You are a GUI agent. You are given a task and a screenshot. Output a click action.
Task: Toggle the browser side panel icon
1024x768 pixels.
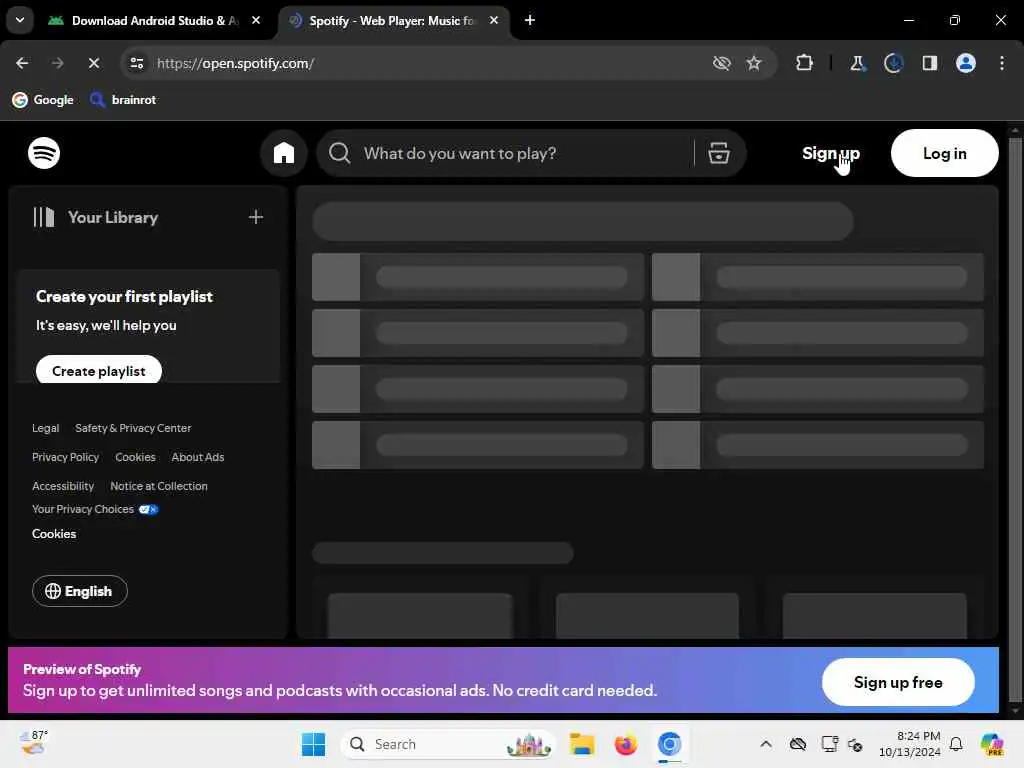pyautogui.click(x=929, y=63)
